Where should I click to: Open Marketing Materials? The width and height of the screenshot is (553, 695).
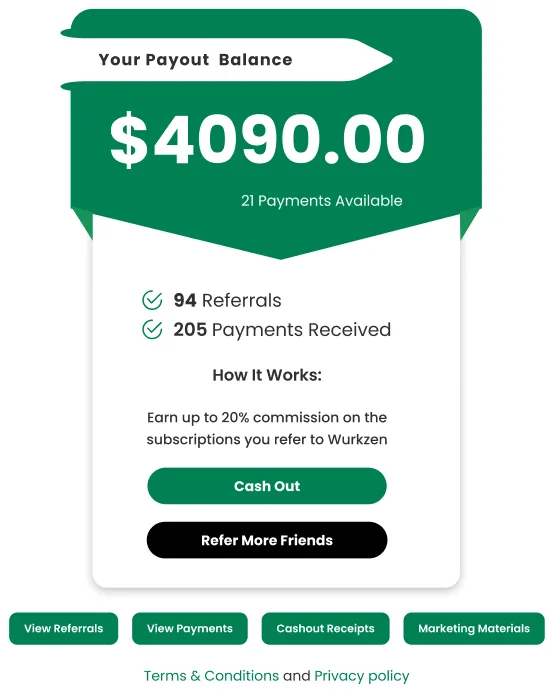474,628
